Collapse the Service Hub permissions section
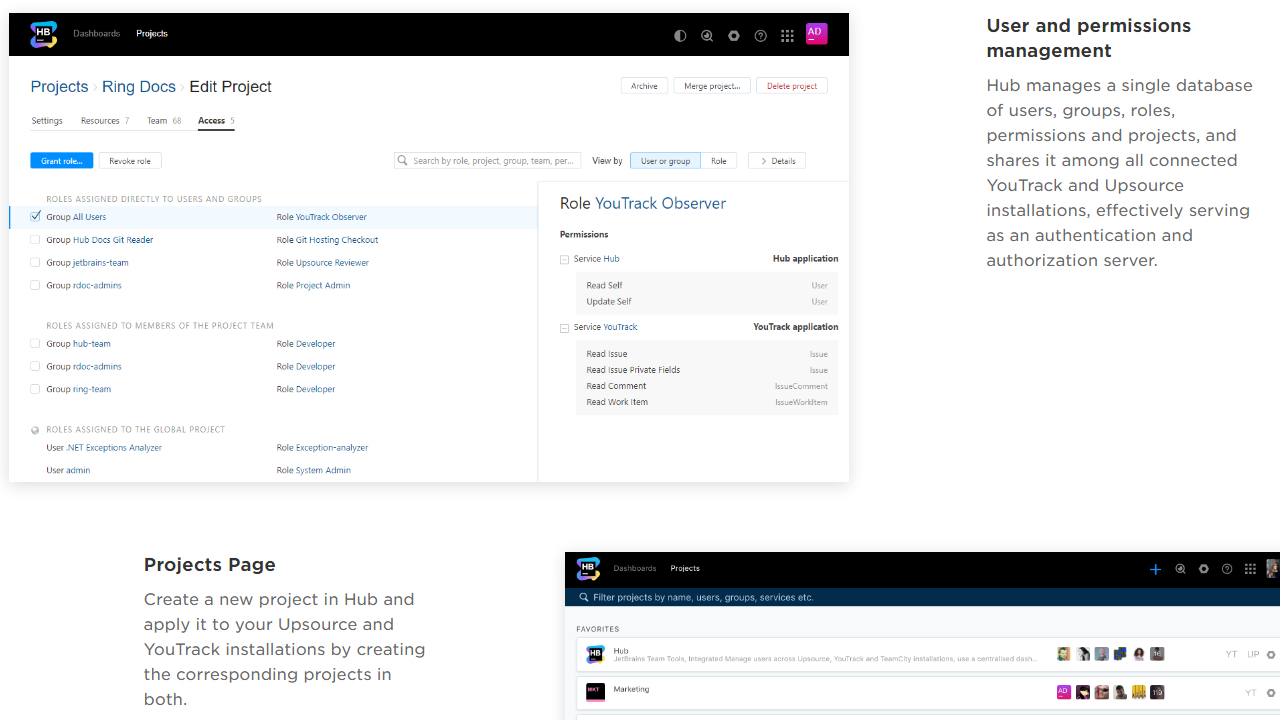Screen dimensions: 1280x720 coord(565,260)
